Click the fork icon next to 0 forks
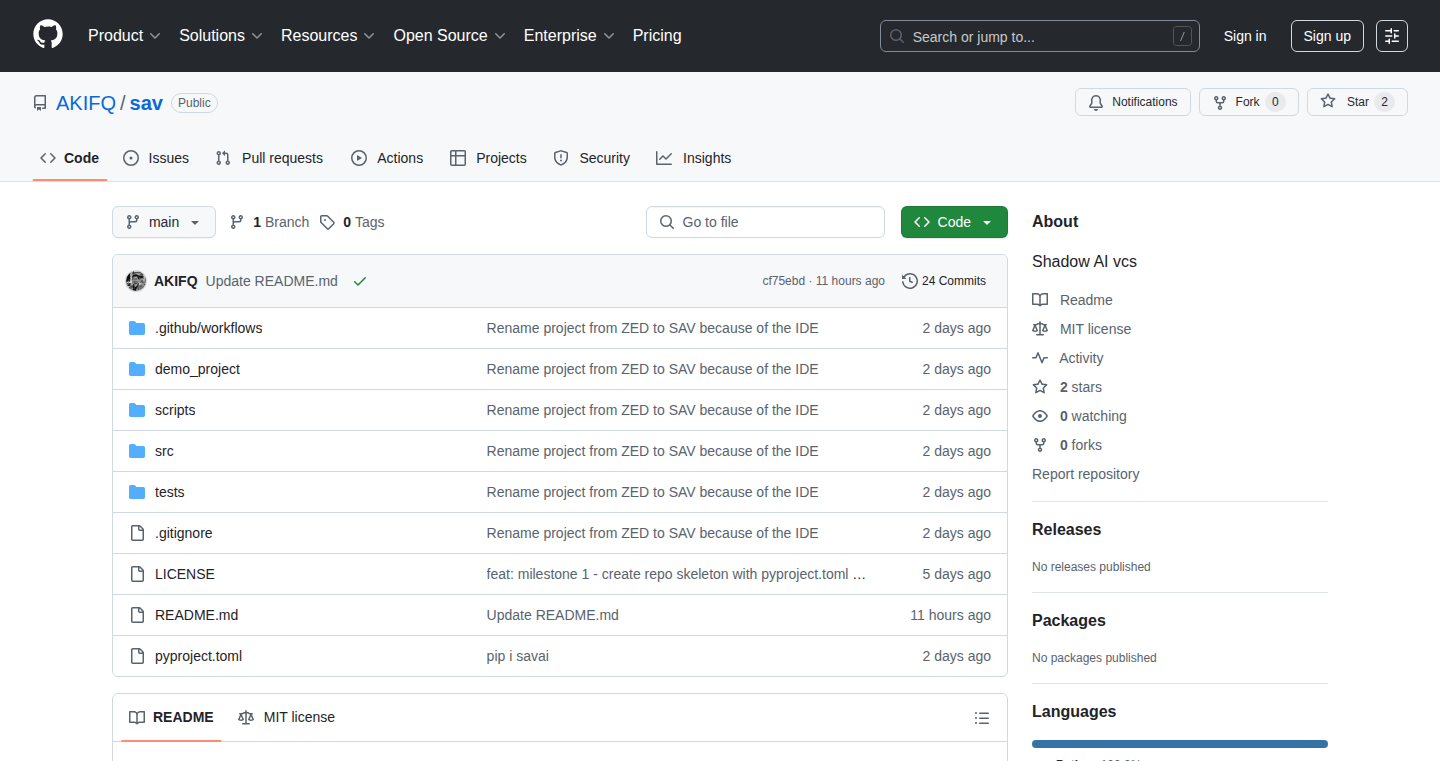 coord(1040,445)
